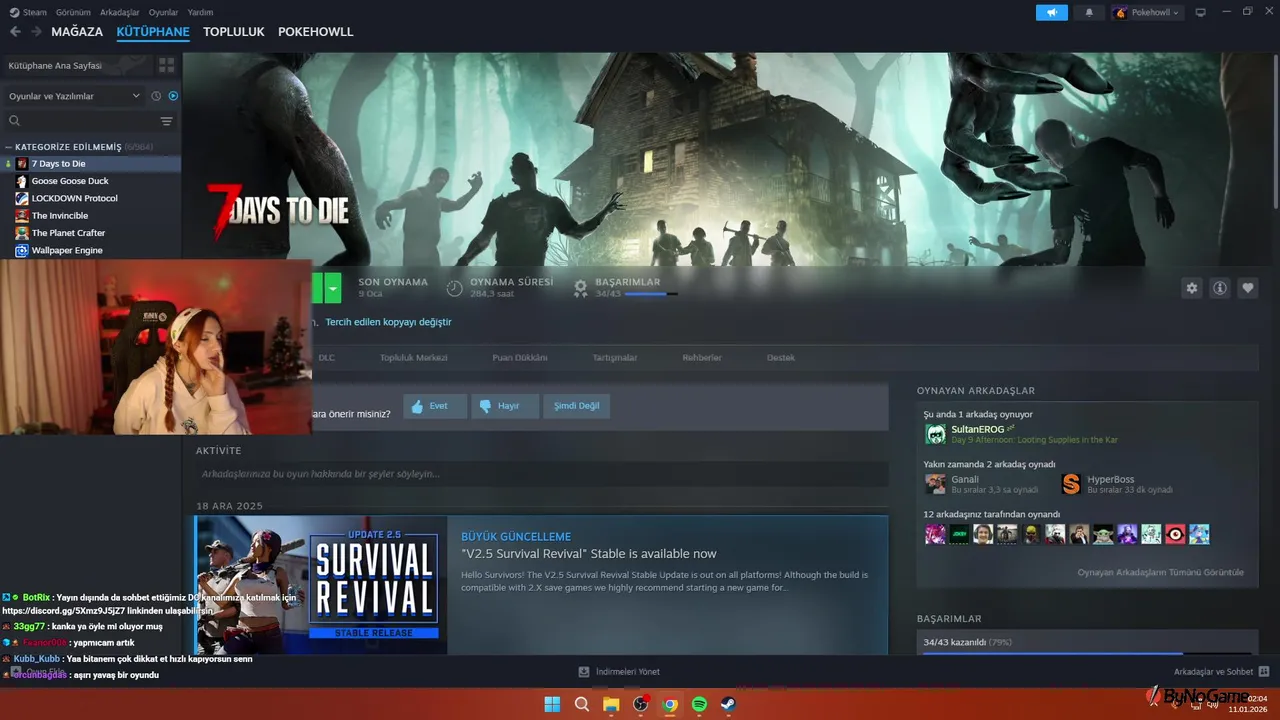
Task: Click the play time clock icon
Action: pyautogui.click(x=455, y=288)
